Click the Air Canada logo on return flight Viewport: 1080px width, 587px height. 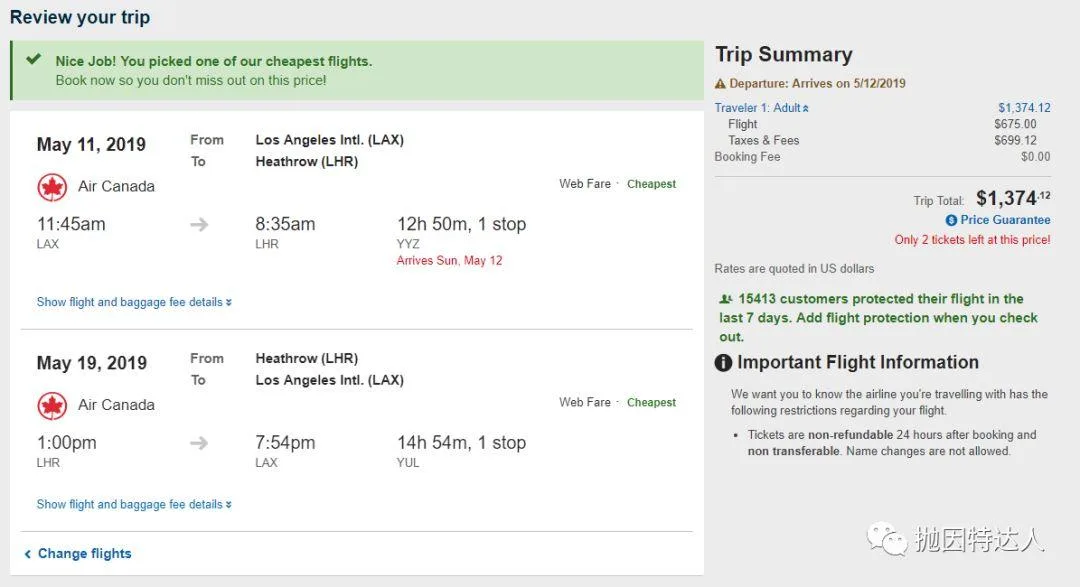[52, 405]
